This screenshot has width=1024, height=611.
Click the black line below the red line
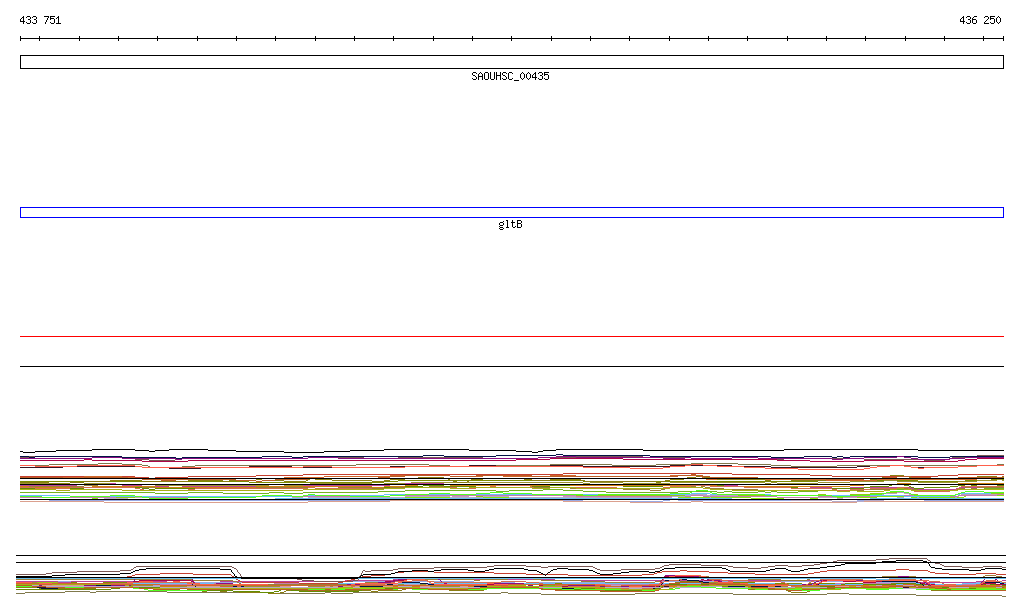511,367
